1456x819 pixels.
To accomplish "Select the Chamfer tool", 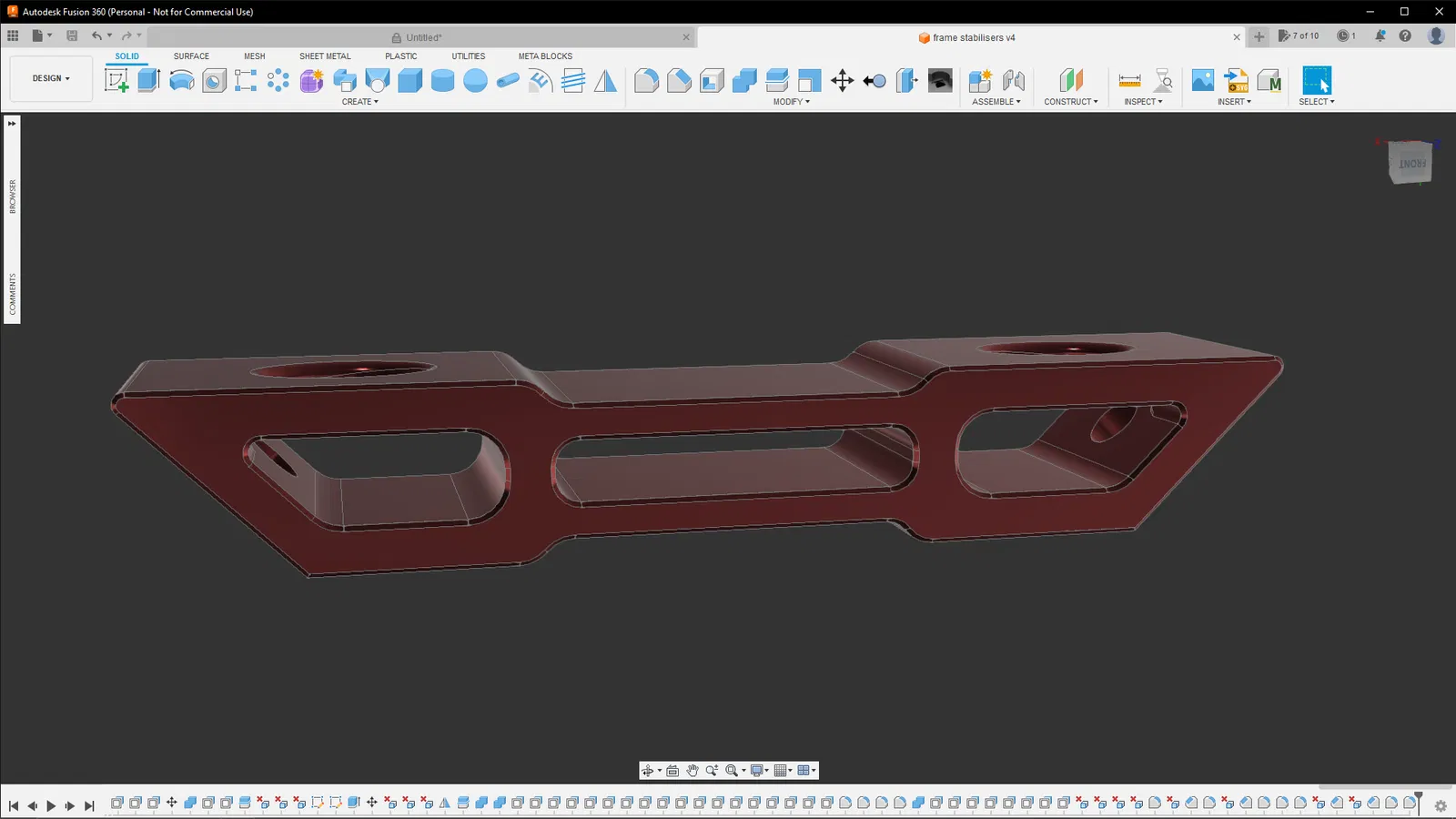I will 679,80.
